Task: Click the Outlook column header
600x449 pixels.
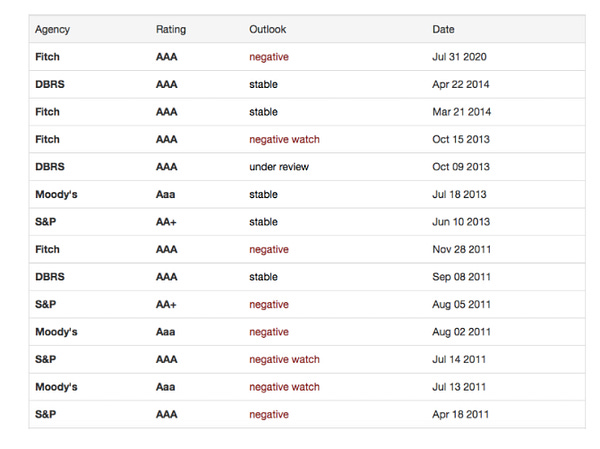Action: coord(267,29)
